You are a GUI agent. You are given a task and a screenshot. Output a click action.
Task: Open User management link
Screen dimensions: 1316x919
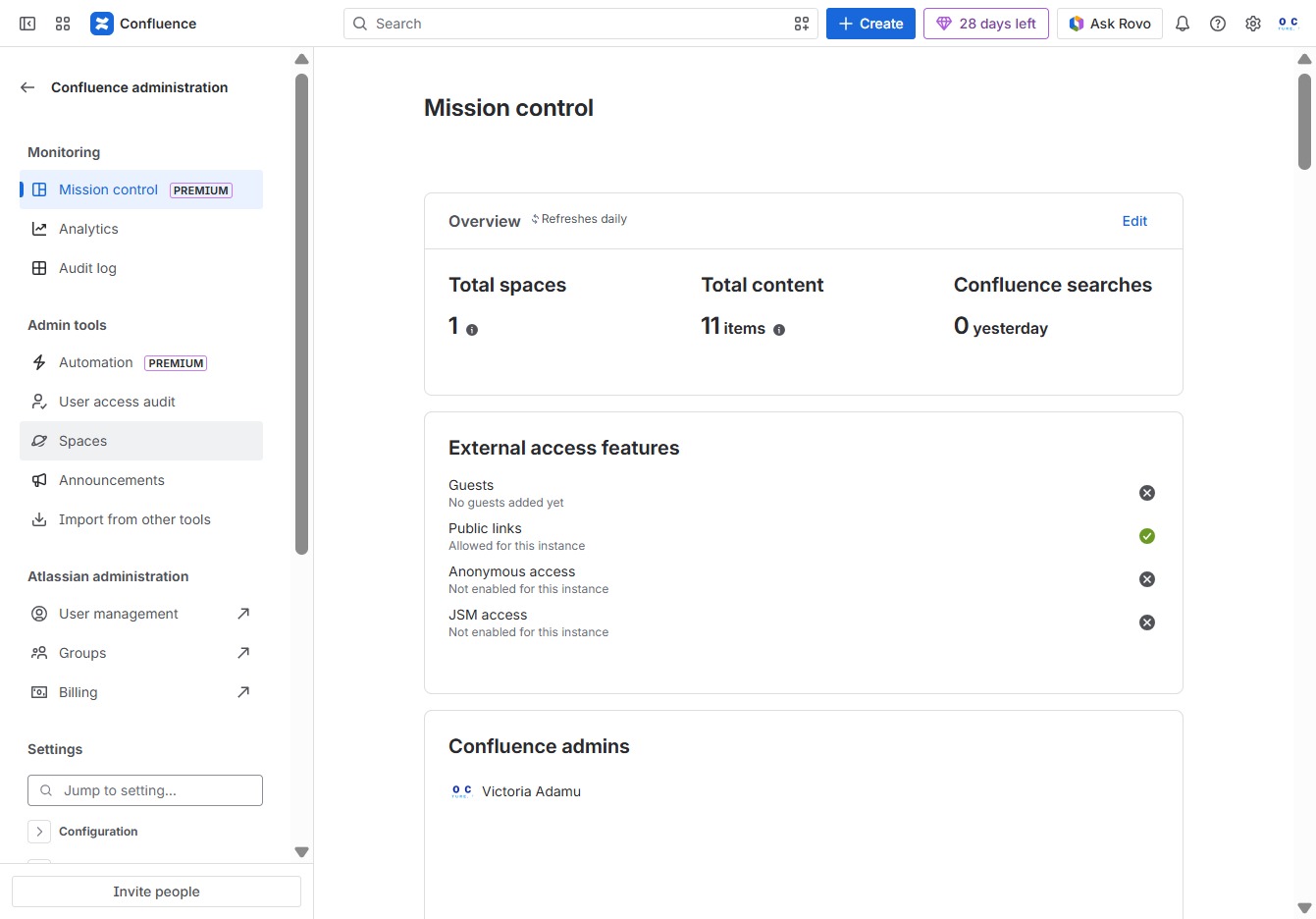coord(141,614)
